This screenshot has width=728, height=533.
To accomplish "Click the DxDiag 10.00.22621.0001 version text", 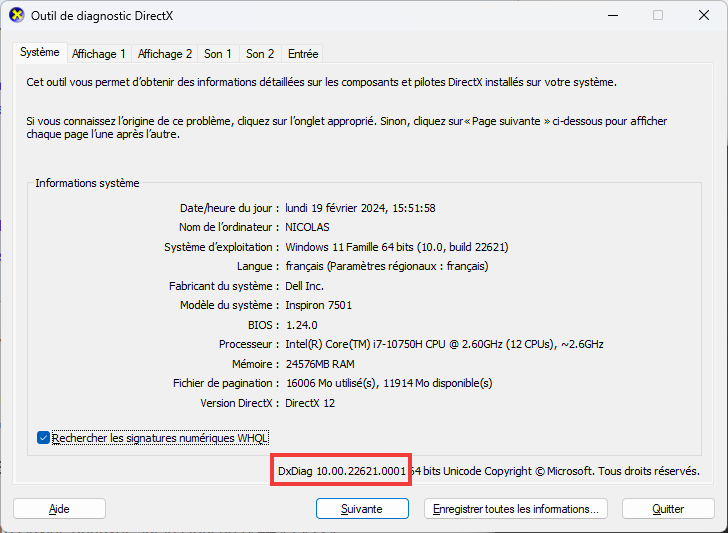I will coord(342,471).
